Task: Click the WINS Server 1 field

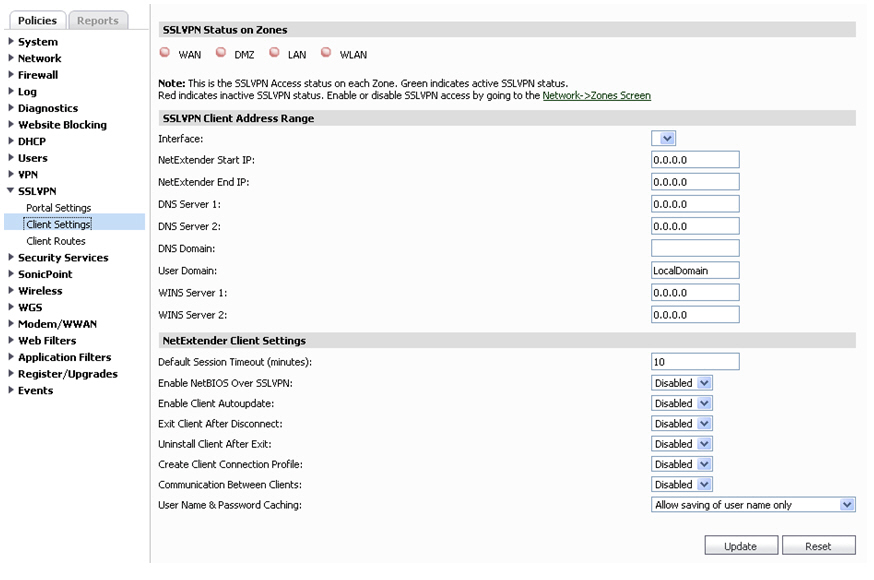Action: [x=695, y=293]
